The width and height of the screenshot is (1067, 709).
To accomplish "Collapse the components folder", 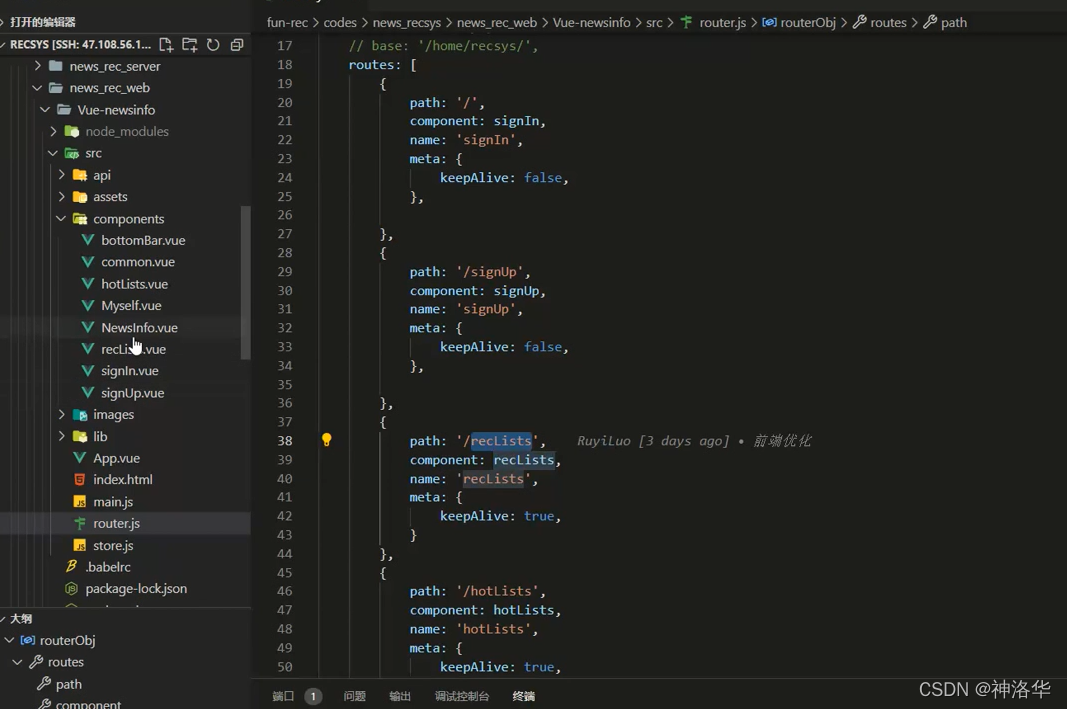I will pos(62,218).
